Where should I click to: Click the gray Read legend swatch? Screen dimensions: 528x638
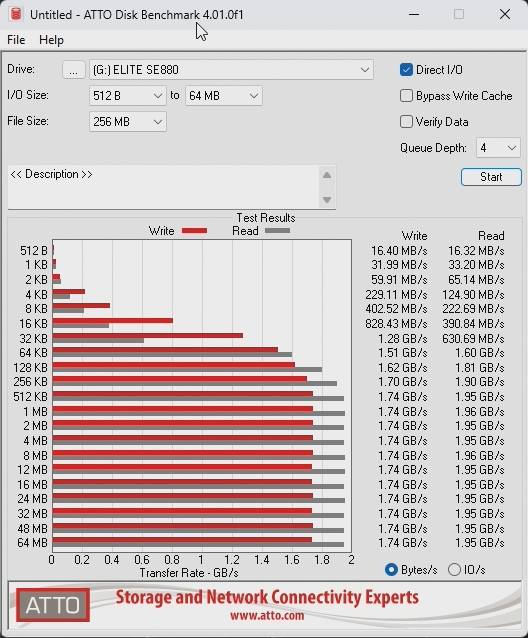(277, 231)
